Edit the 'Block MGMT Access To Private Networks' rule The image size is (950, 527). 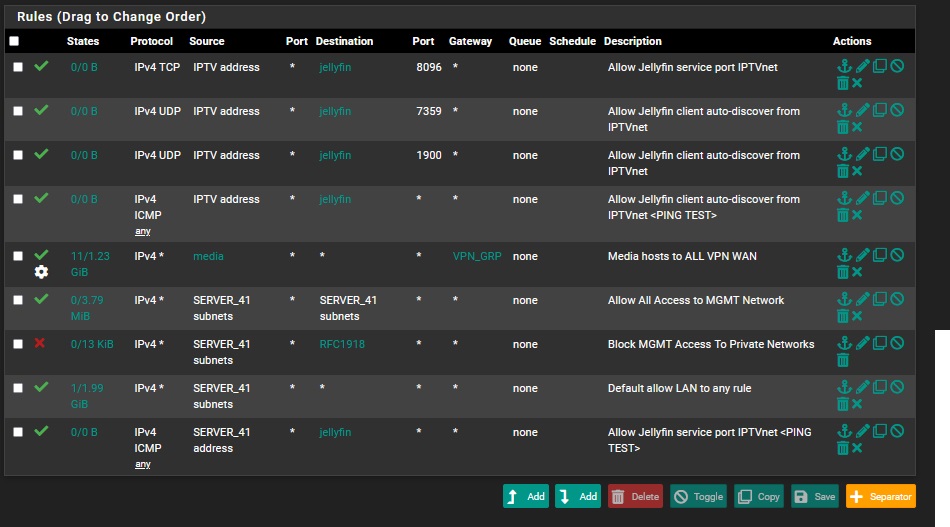coord(862,344)
